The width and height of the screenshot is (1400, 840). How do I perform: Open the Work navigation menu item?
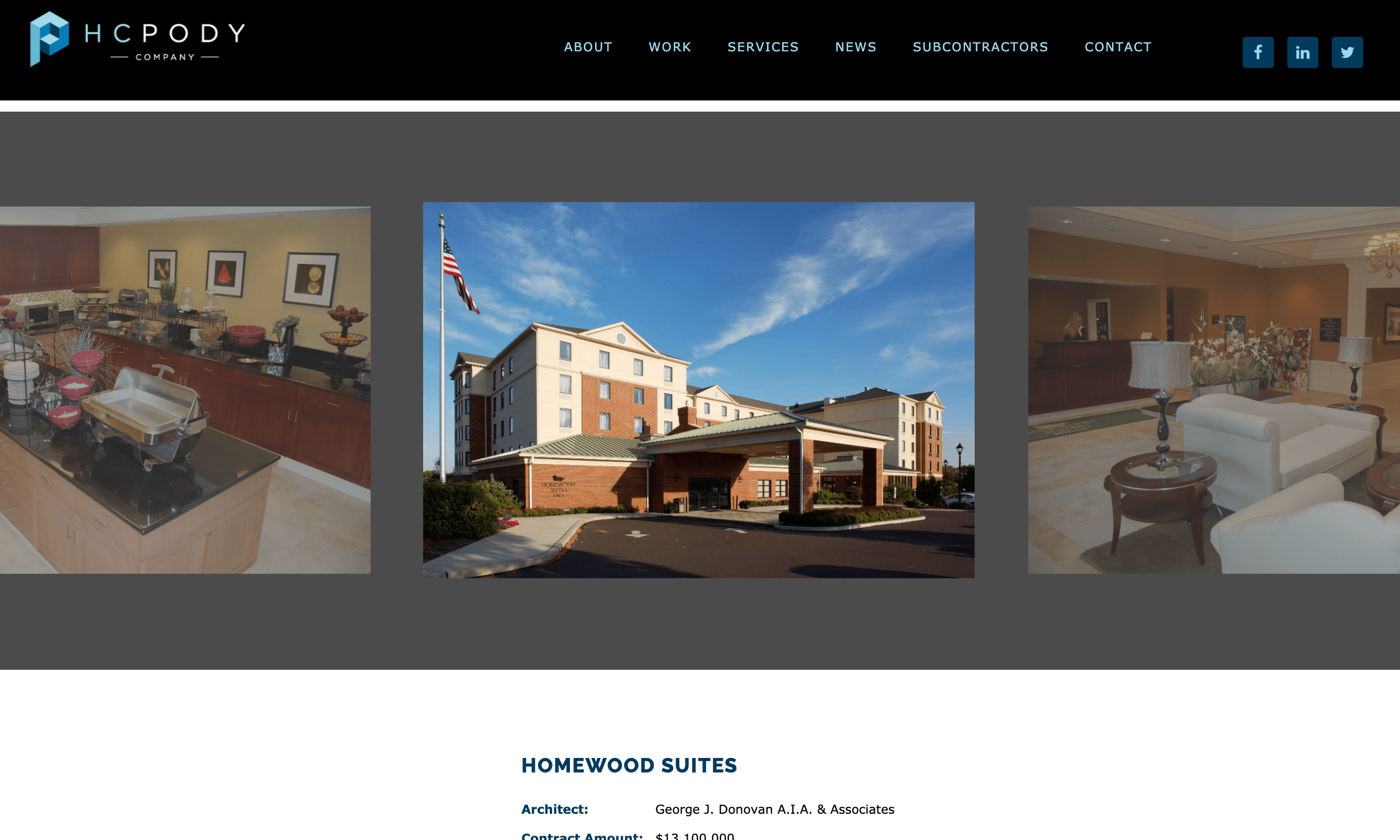[x=670, y=47]
